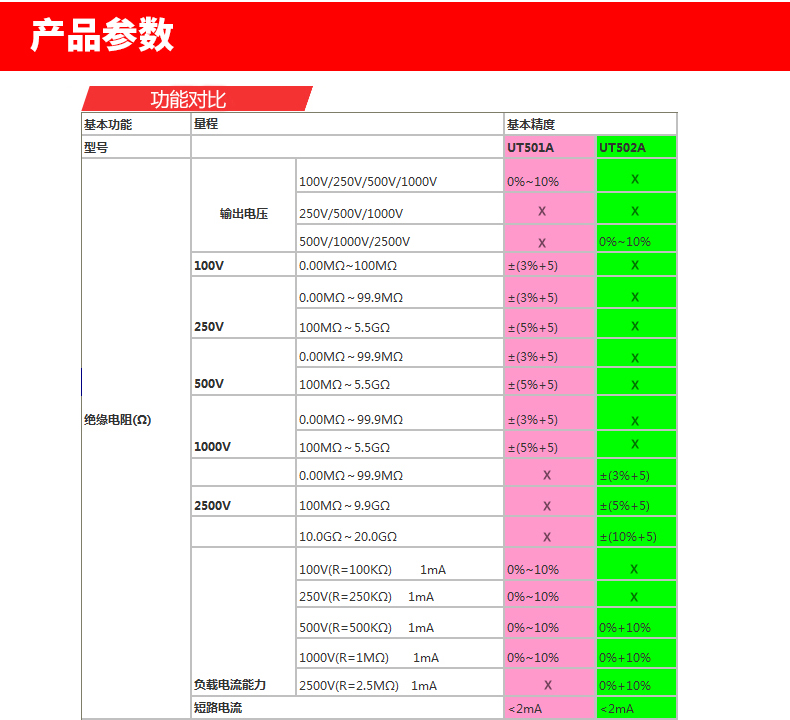Click the pink X in the 500V/1000V/2500V row
Image resolution: width=790 pixels, height=720 pixels.
click(542, 243)
